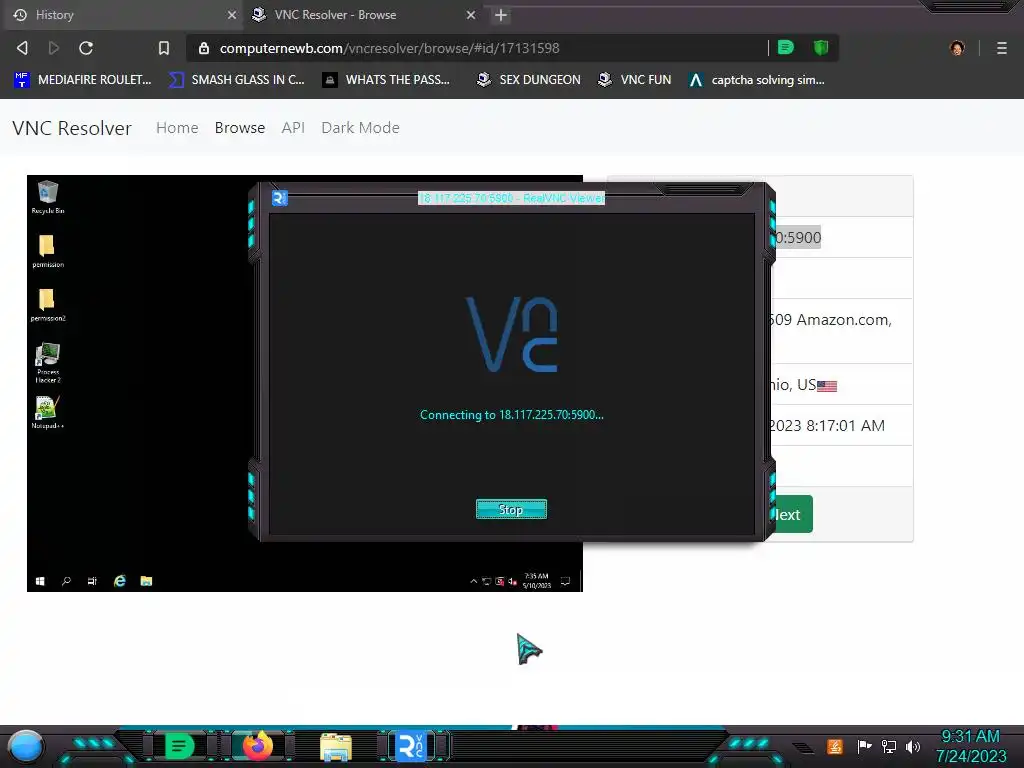
Task: Click the RealVNC Viewer window title text
Action: (x=511, y=198)
